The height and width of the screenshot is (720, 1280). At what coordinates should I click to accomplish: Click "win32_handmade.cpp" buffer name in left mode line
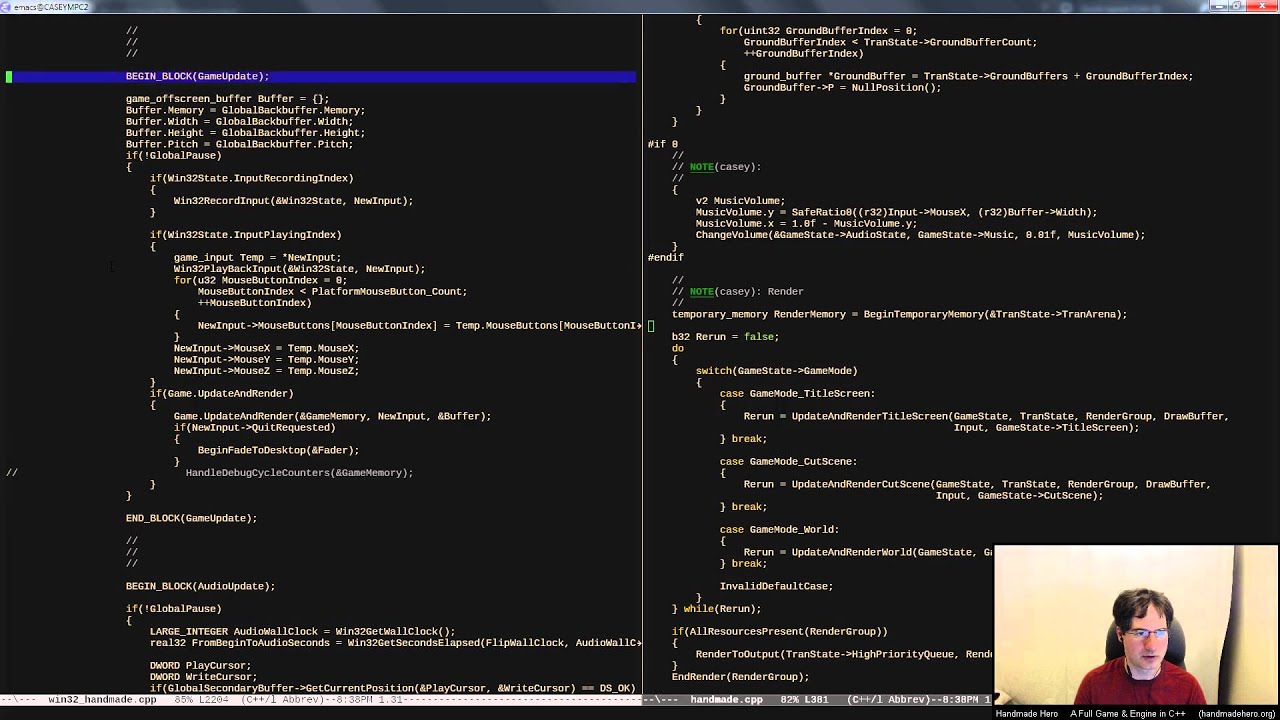(102, 700)
